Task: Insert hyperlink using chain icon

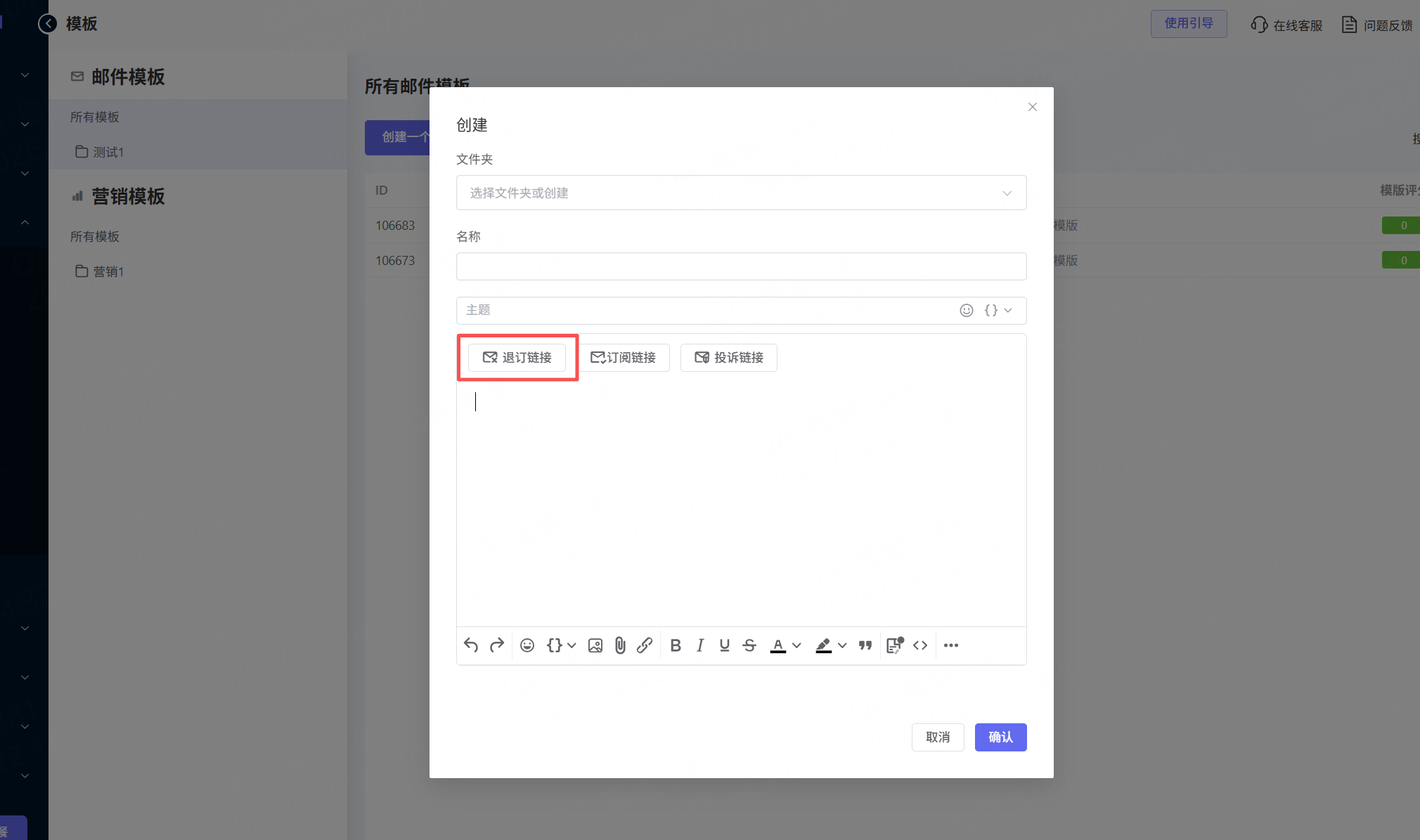Action: [645, 645]
